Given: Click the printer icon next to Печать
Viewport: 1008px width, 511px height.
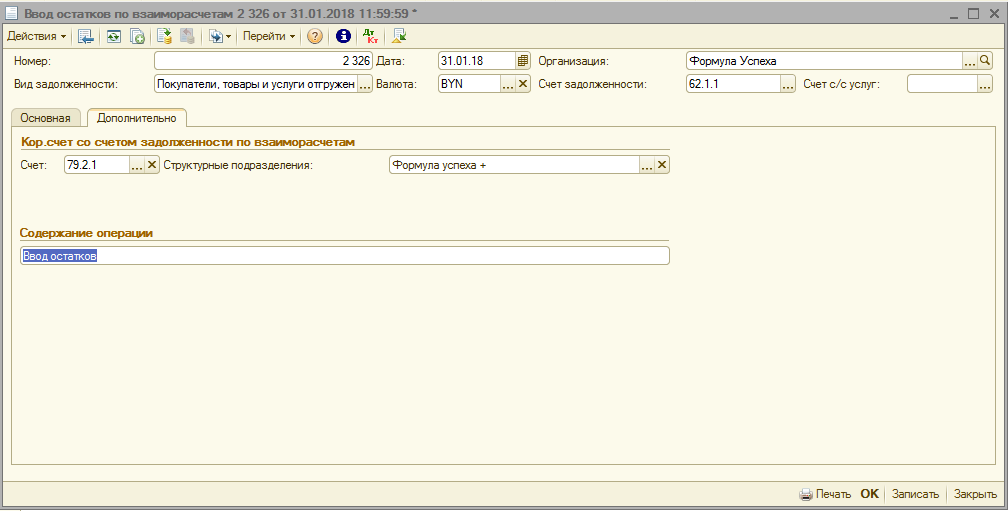Looking at the screenshot, I should tap(806, 494).
